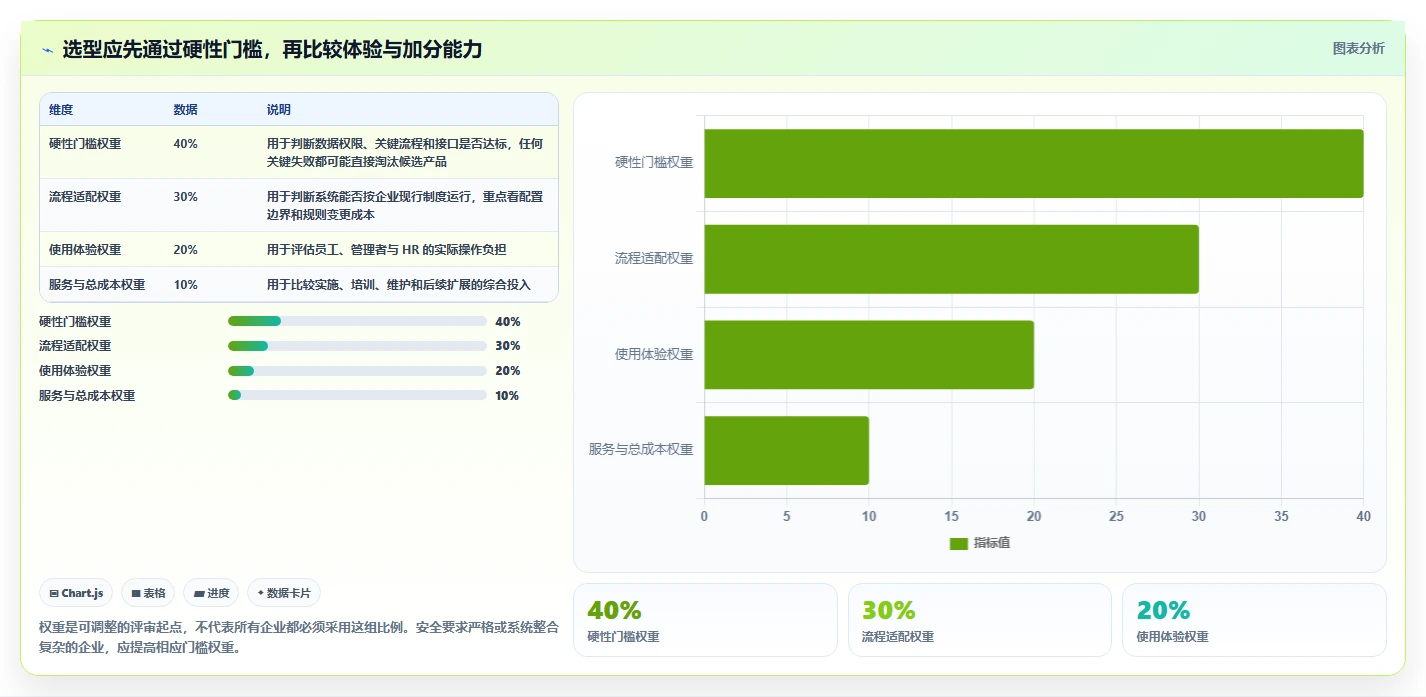
Task: Click the 说明 column header
Action: (279, 110)
